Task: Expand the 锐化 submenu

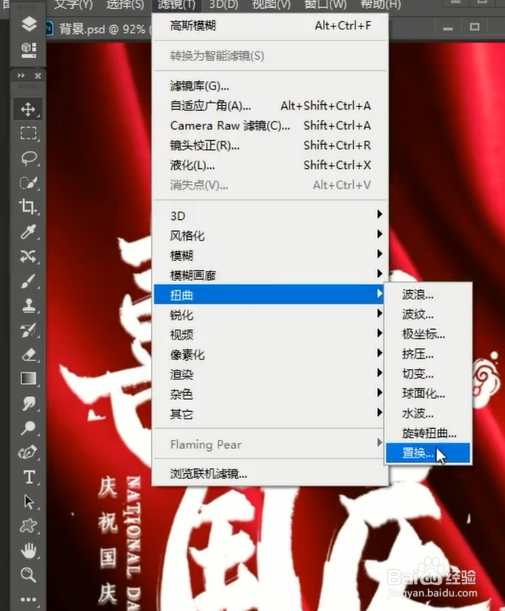Action: click(270, 315)
